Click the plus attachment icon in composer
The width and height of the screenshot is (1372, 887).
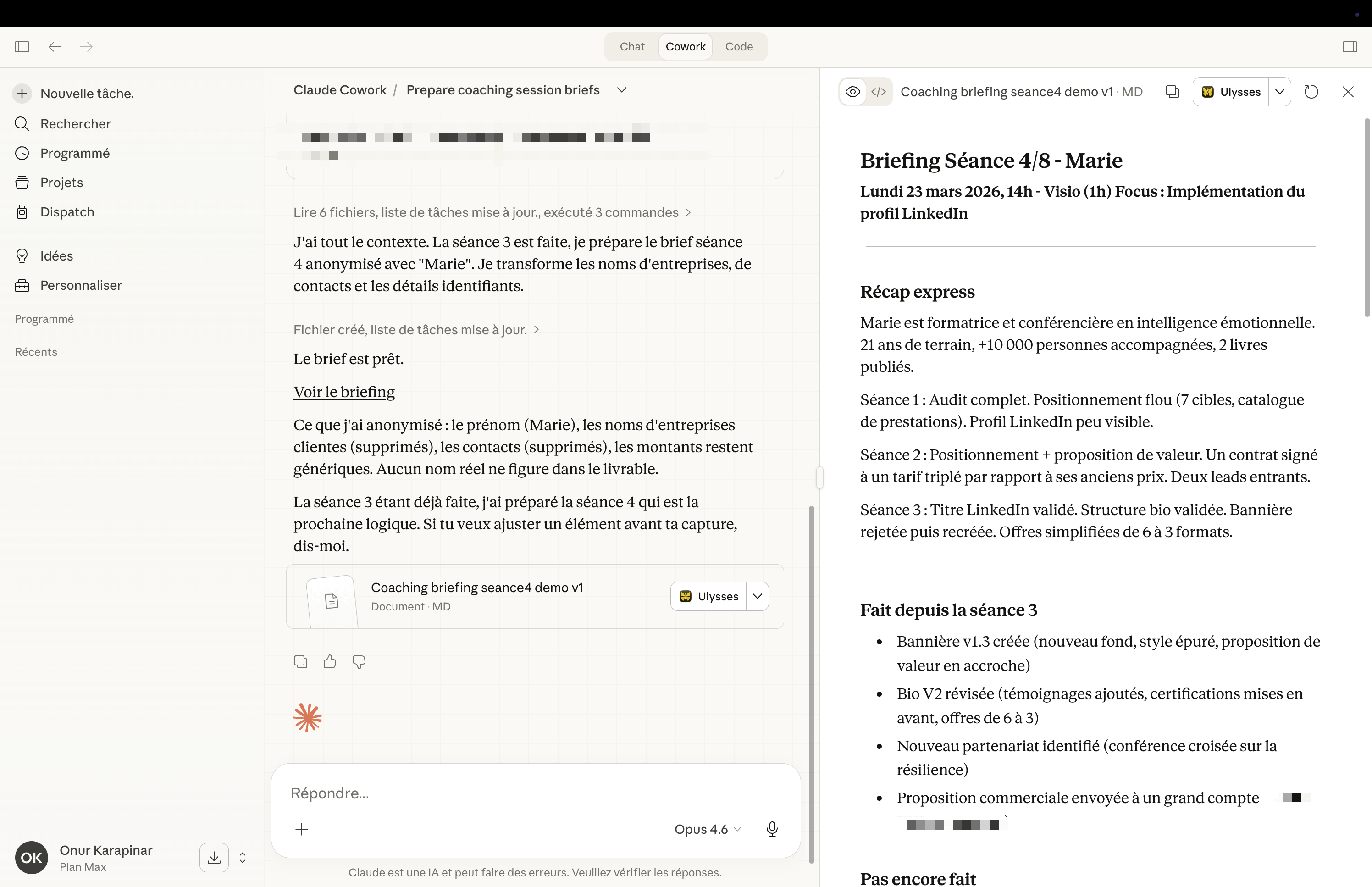click(302, 829)
